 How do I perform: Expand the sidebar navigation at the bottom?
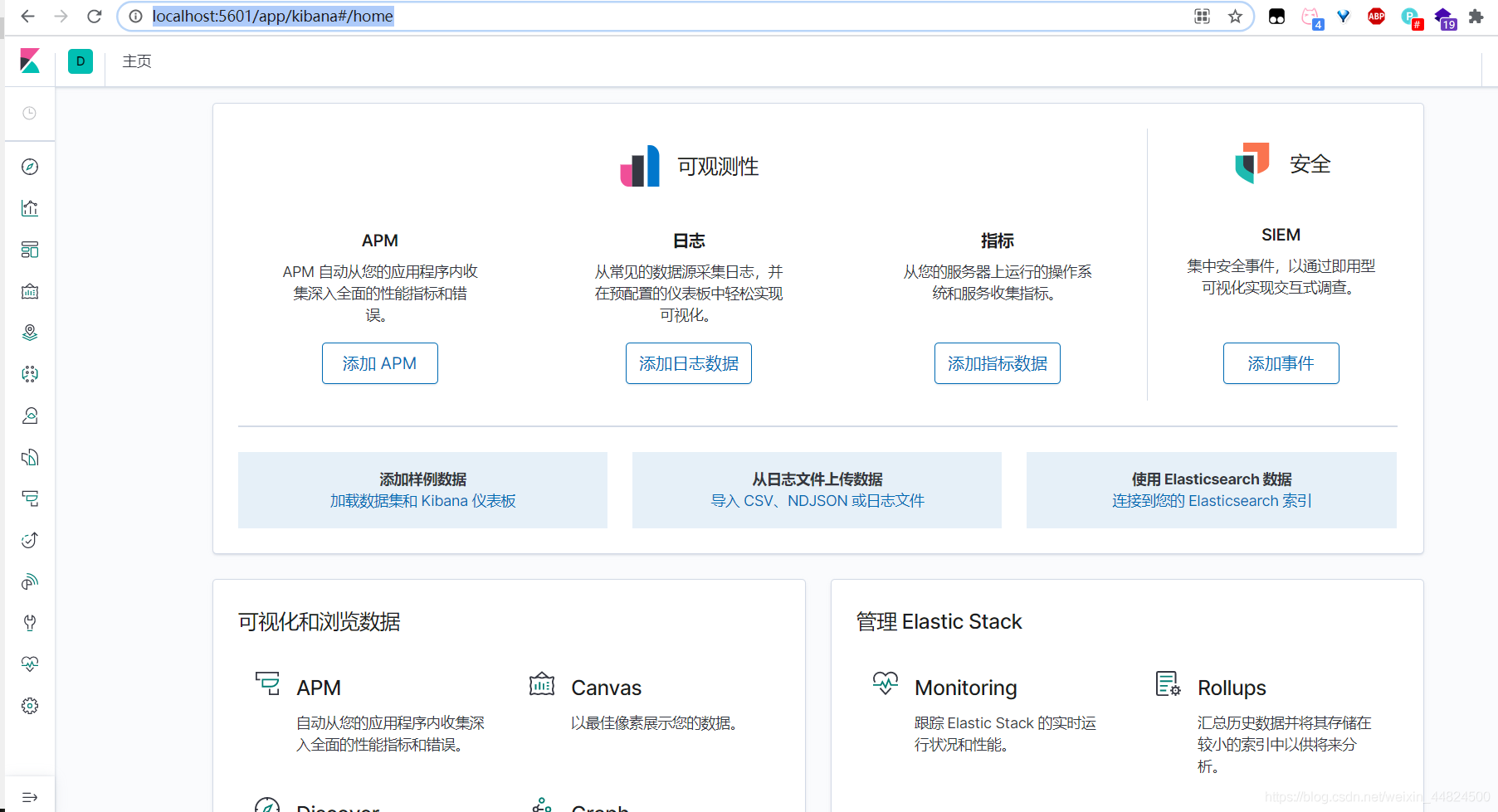[x=30, y=797]
